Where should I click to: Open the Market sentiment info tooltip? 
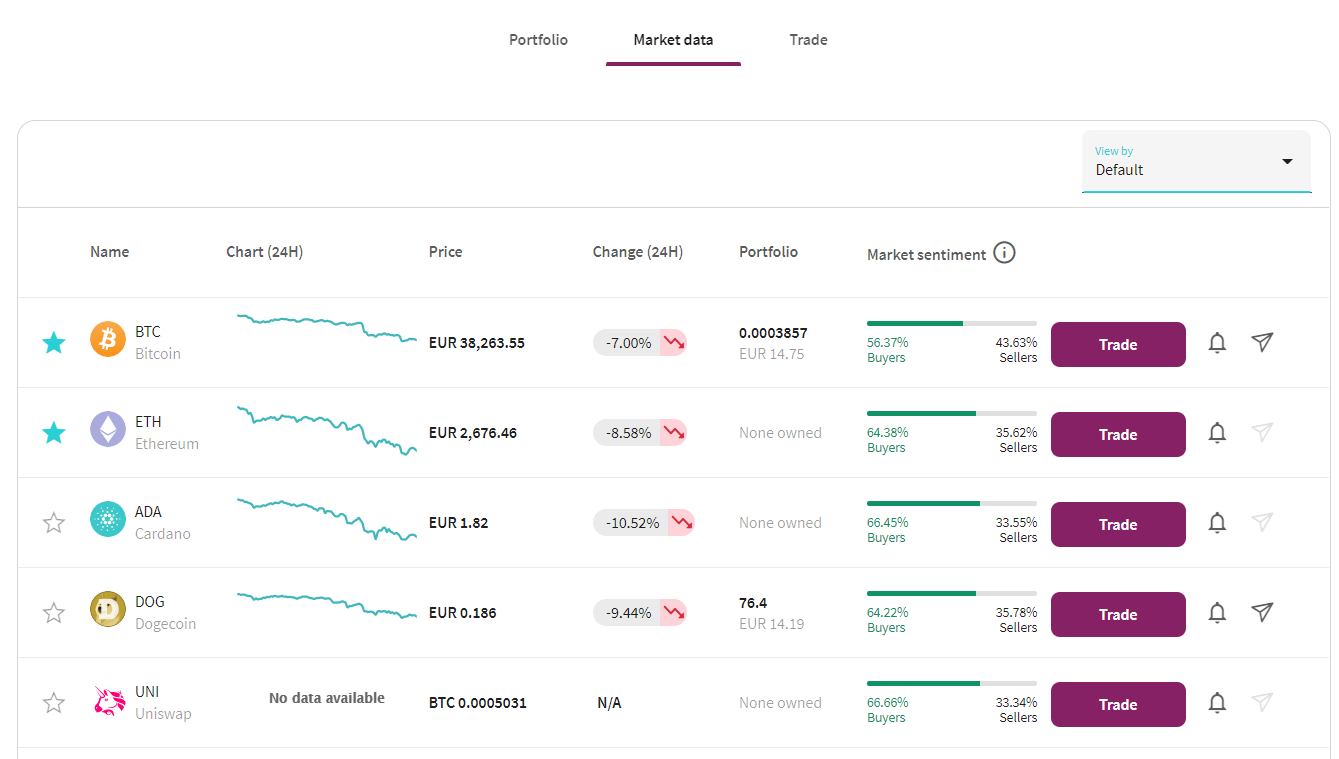pos(1004,253)
